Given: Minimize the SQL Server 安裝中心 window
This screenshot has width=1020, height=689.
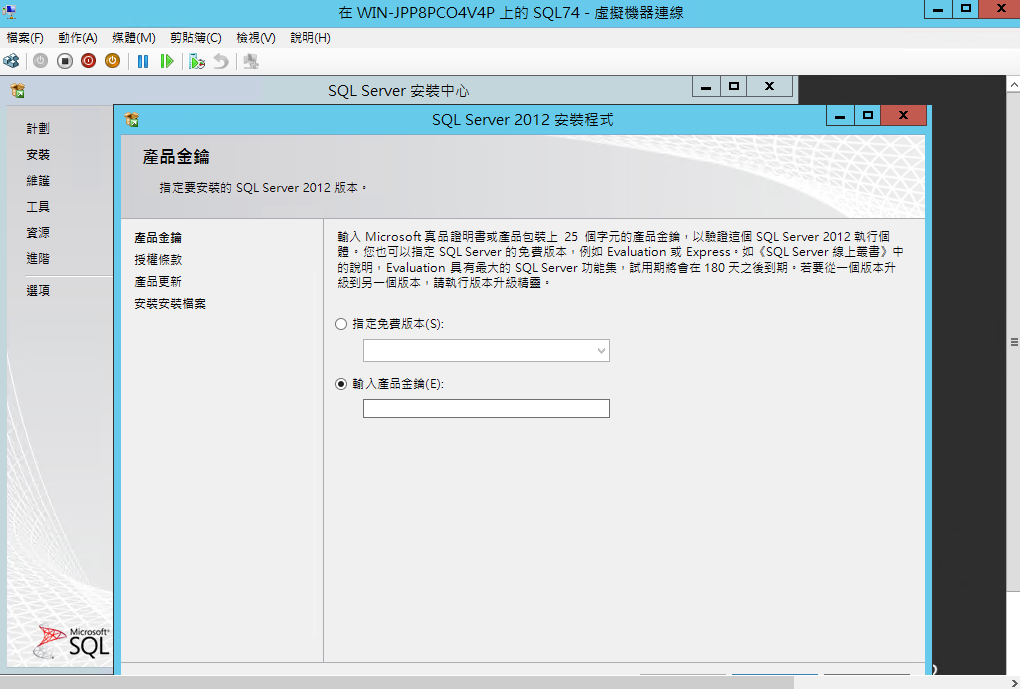Looking at the screenshot, I should (706, 87).
